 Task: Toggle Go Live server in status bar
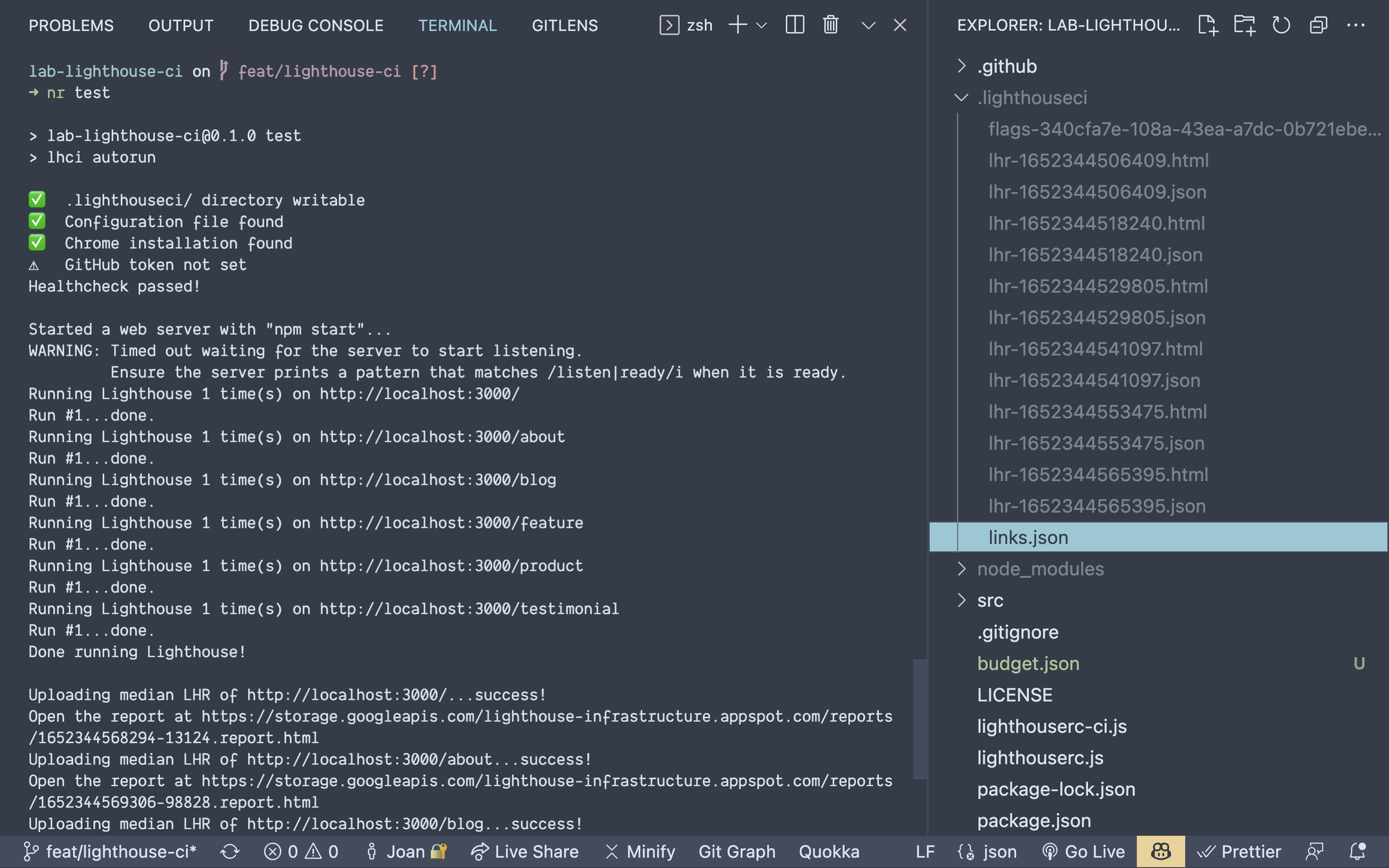(x=1083, y=851)
